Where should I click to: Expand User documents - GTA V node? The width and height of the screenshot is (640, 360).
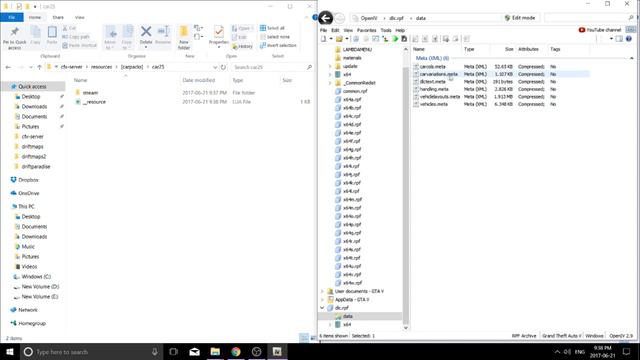322,291
